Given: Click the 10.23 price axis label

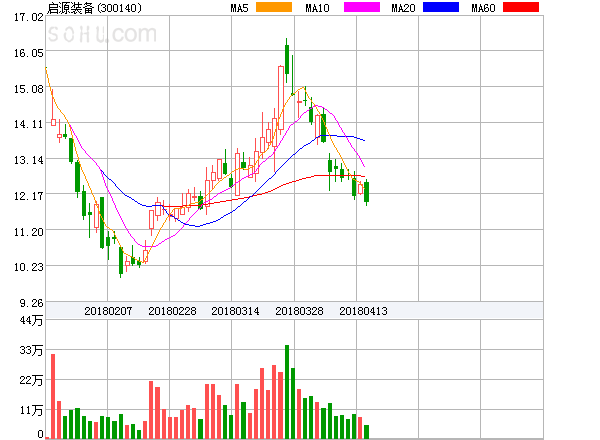Looking at the screenshot, I should (29, 267).
